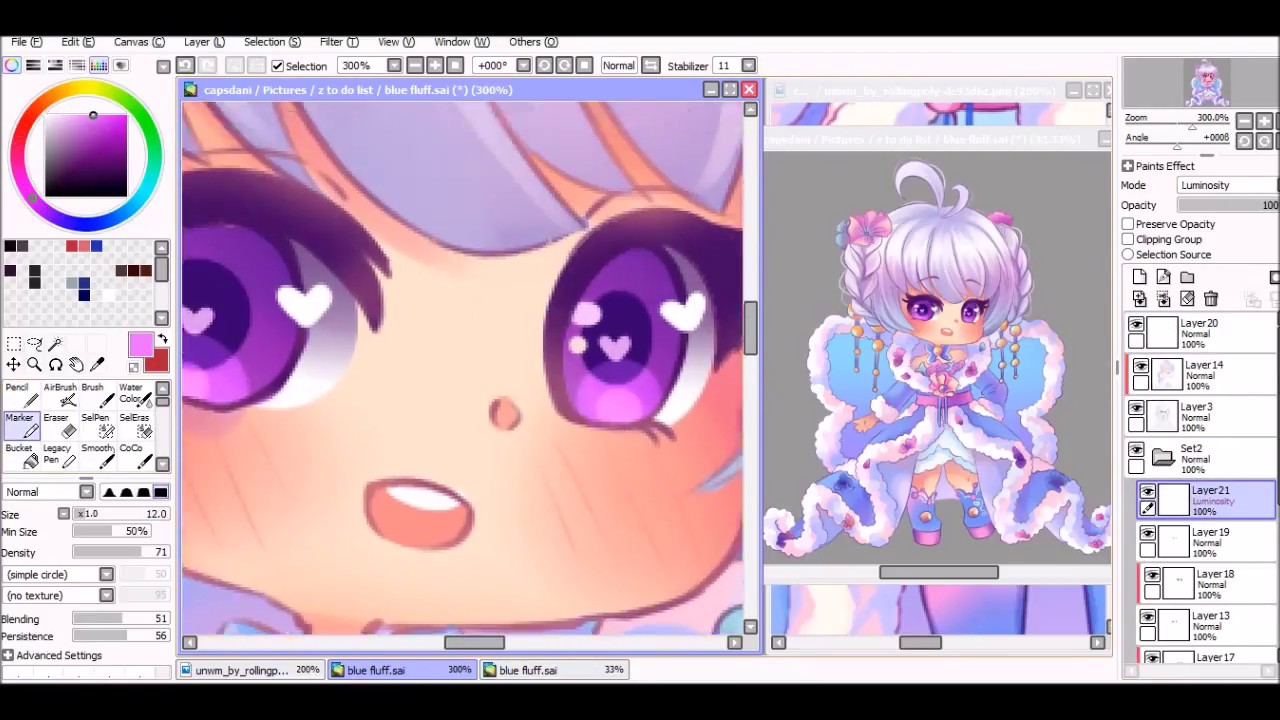Adjust the Blending slider
This screenshot has height=720, width=1280.
tap(120, 619)
